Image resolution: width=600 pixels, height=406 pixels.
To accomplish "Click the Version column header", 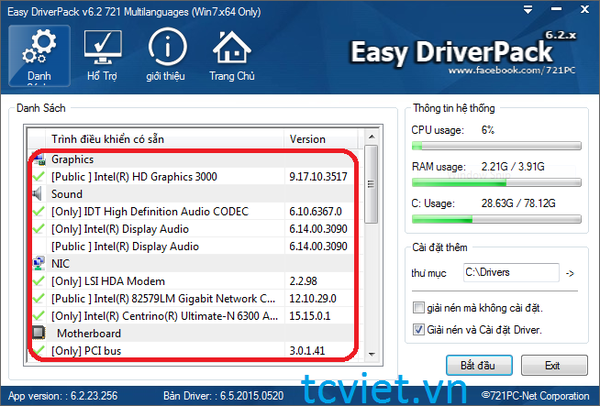I will click(321, 139).
